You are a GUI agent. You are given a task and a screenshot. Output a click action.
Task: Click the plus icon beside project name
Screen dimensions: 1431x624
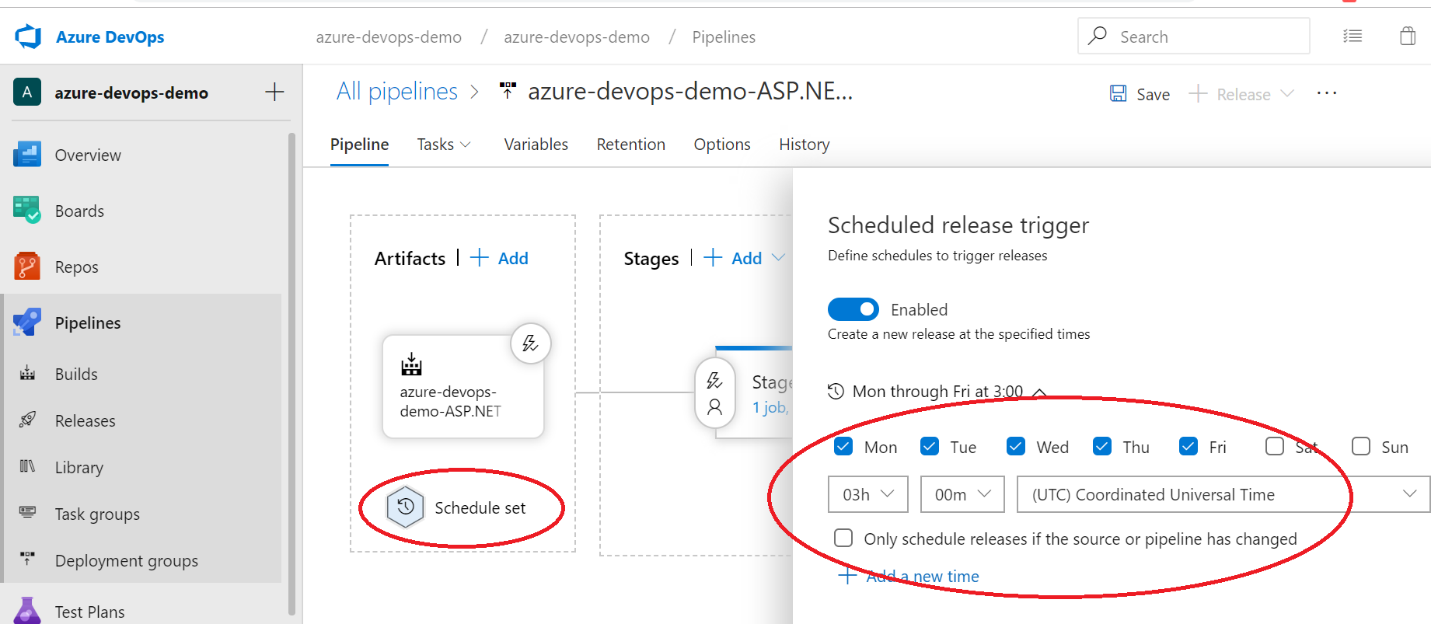[x=274, y=92]
